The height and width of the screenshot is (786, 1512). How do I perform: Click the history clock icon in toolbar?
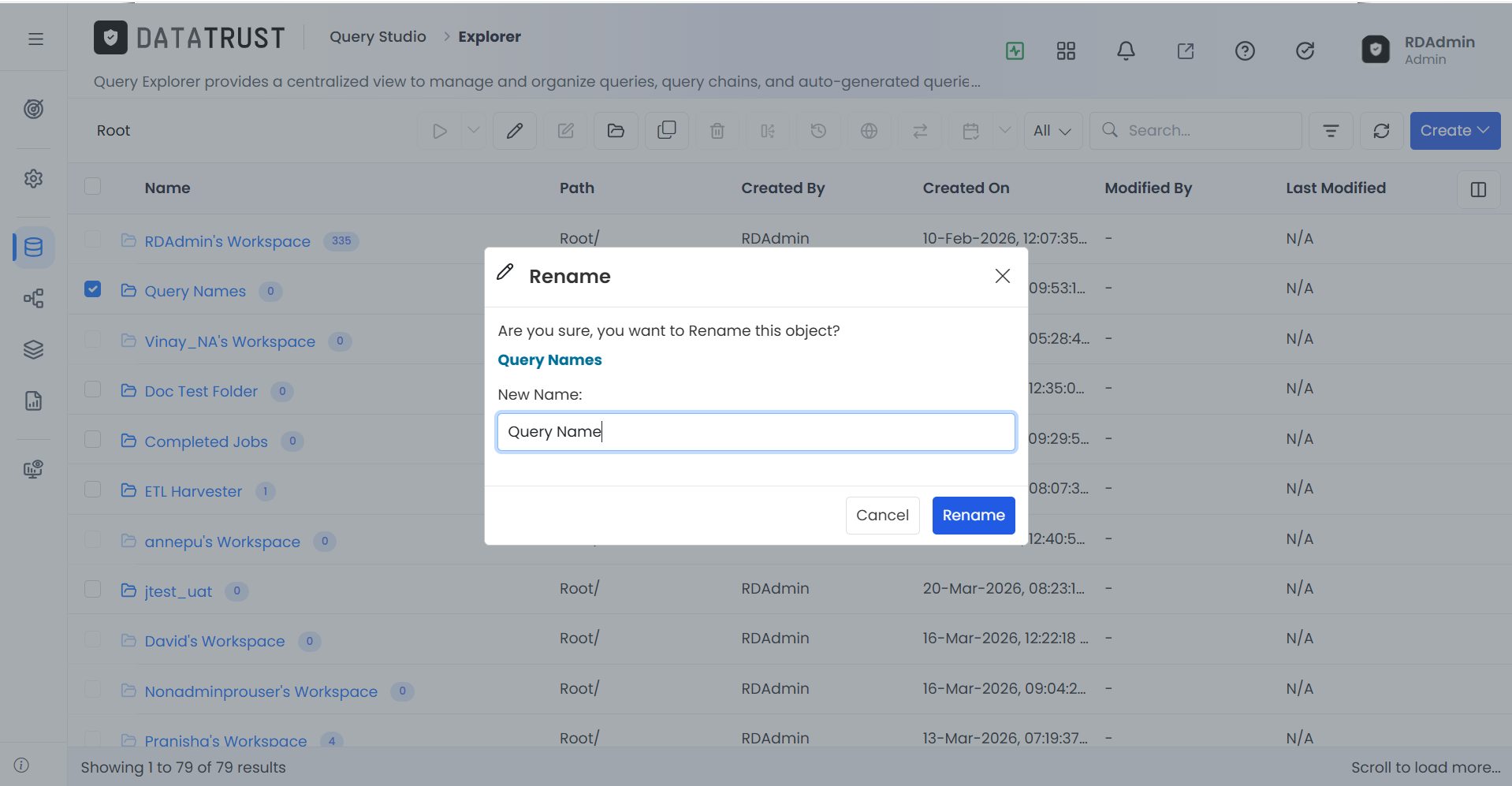pyautogui.click(x=818, y=131)
